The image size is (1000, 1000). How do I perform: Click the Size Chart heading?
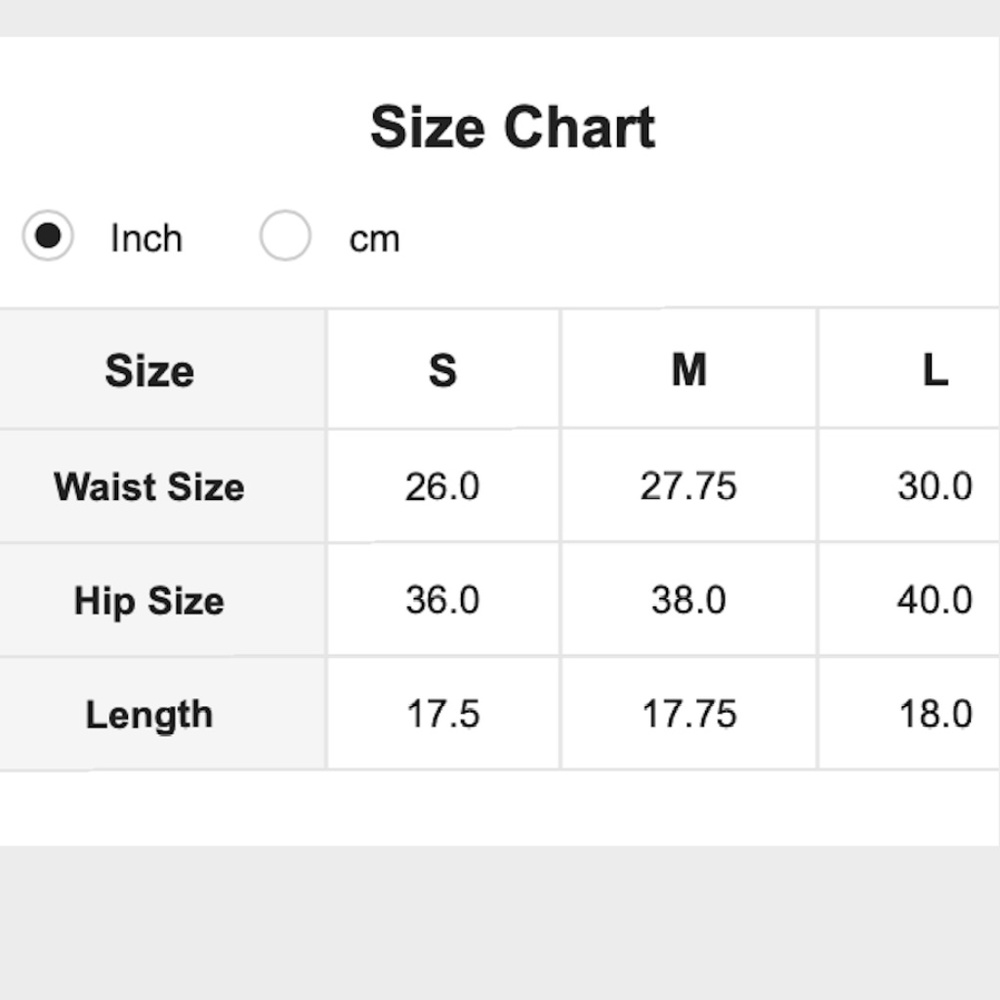coord(513,127)
